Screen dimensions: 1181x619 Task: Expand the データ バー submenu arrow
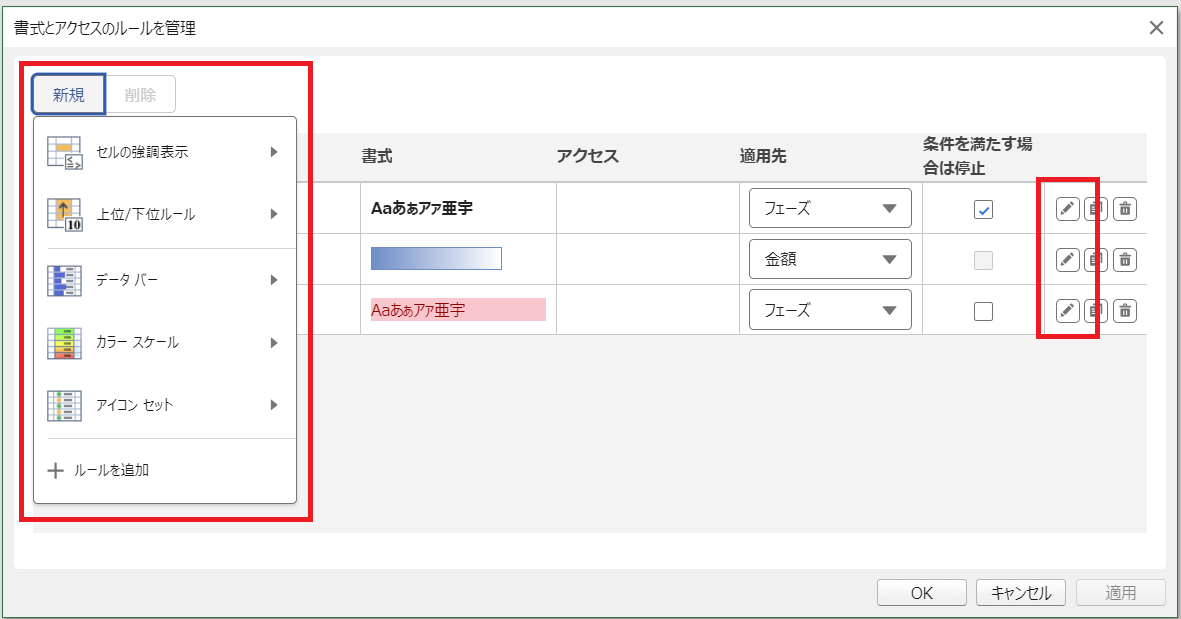274,280
